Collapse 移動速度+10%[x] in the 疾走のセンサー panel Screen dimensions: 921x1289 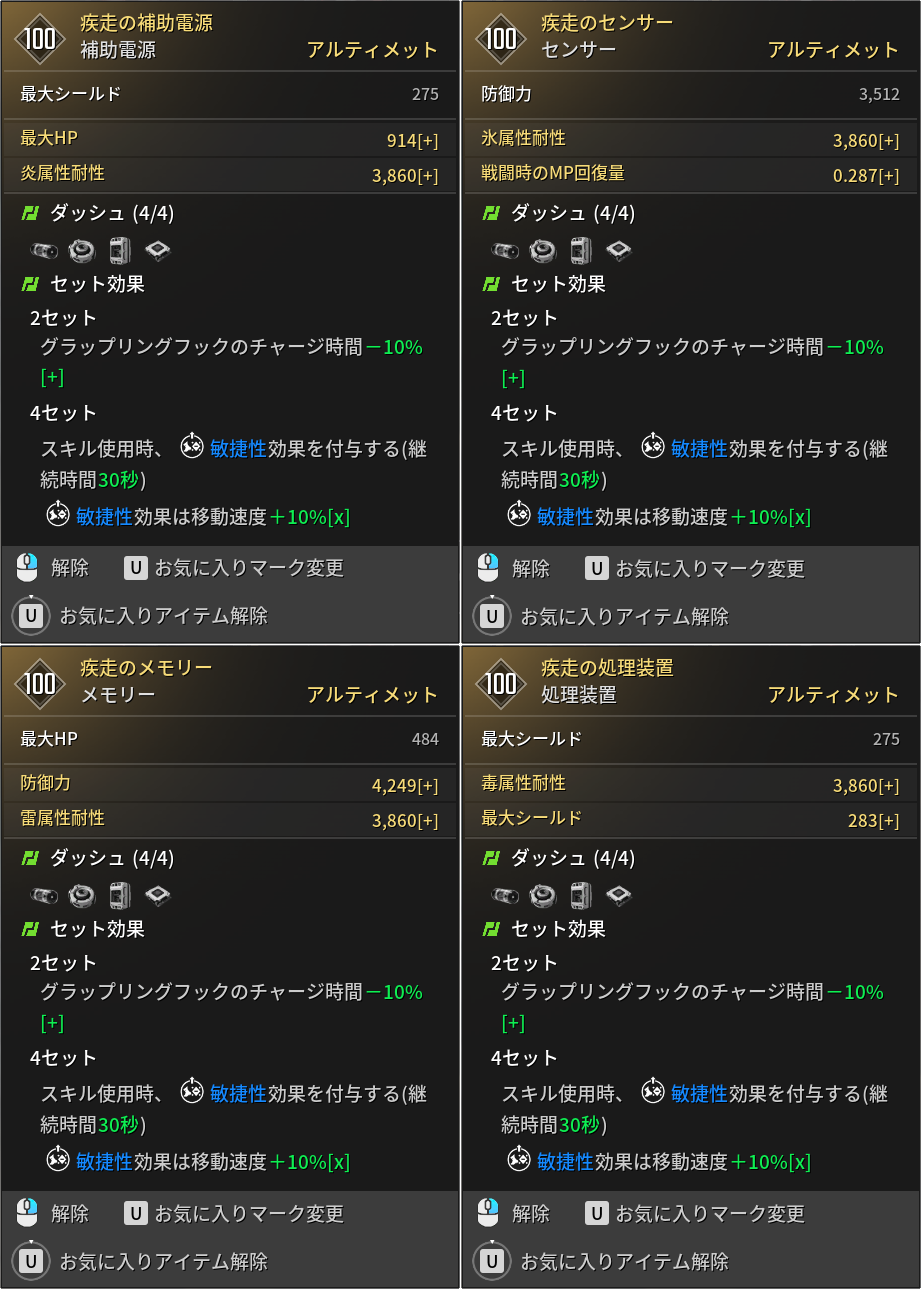coord(799,518)
